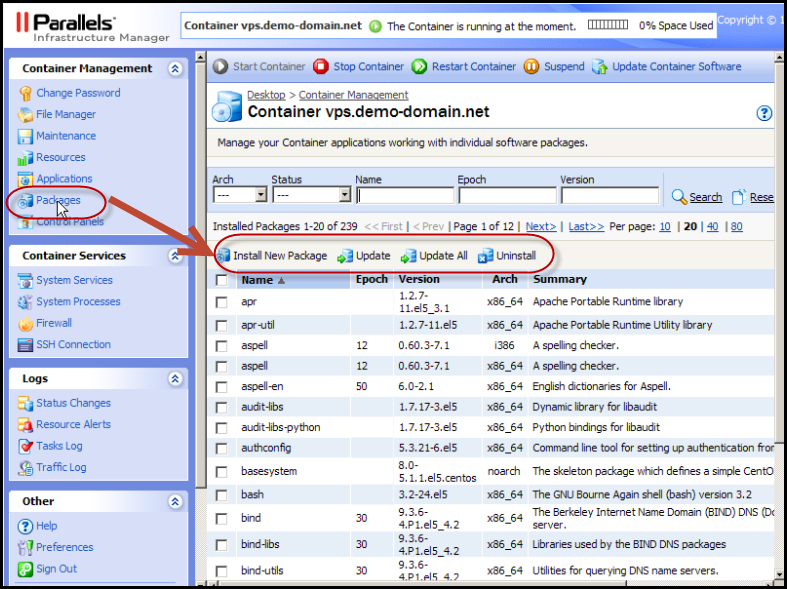Click the Search magnifier icon
This screenshot has width=787, height=589.
pyautogui.click(x=679, y=197)
